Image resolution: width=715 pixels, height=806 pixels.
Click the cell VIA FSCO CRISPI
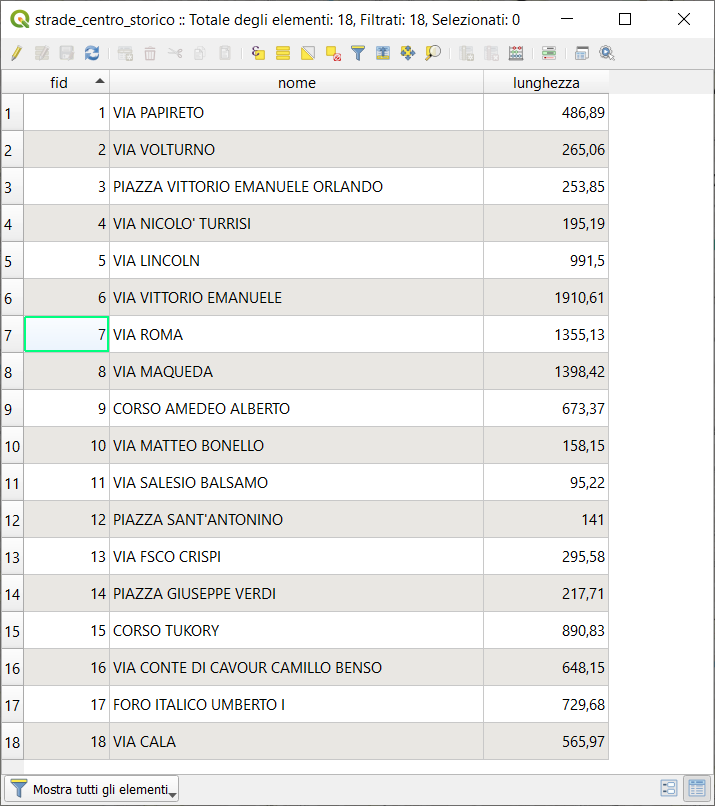(297, 557)
